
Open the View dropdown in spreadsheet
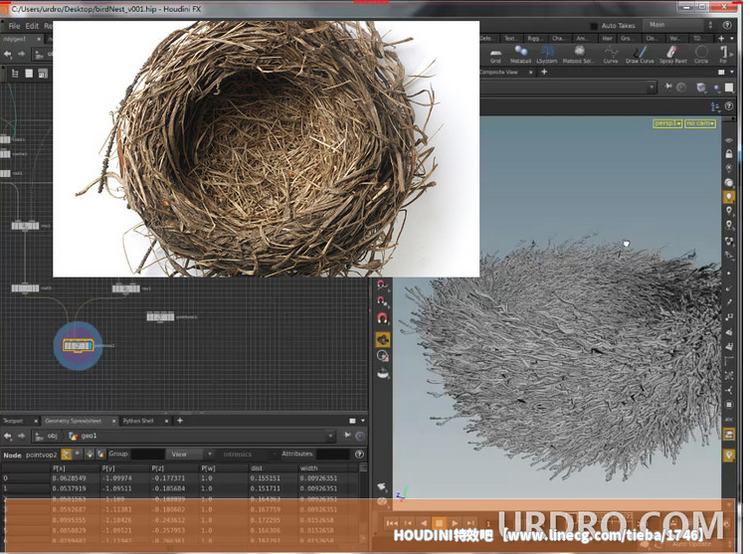(189, 454)
